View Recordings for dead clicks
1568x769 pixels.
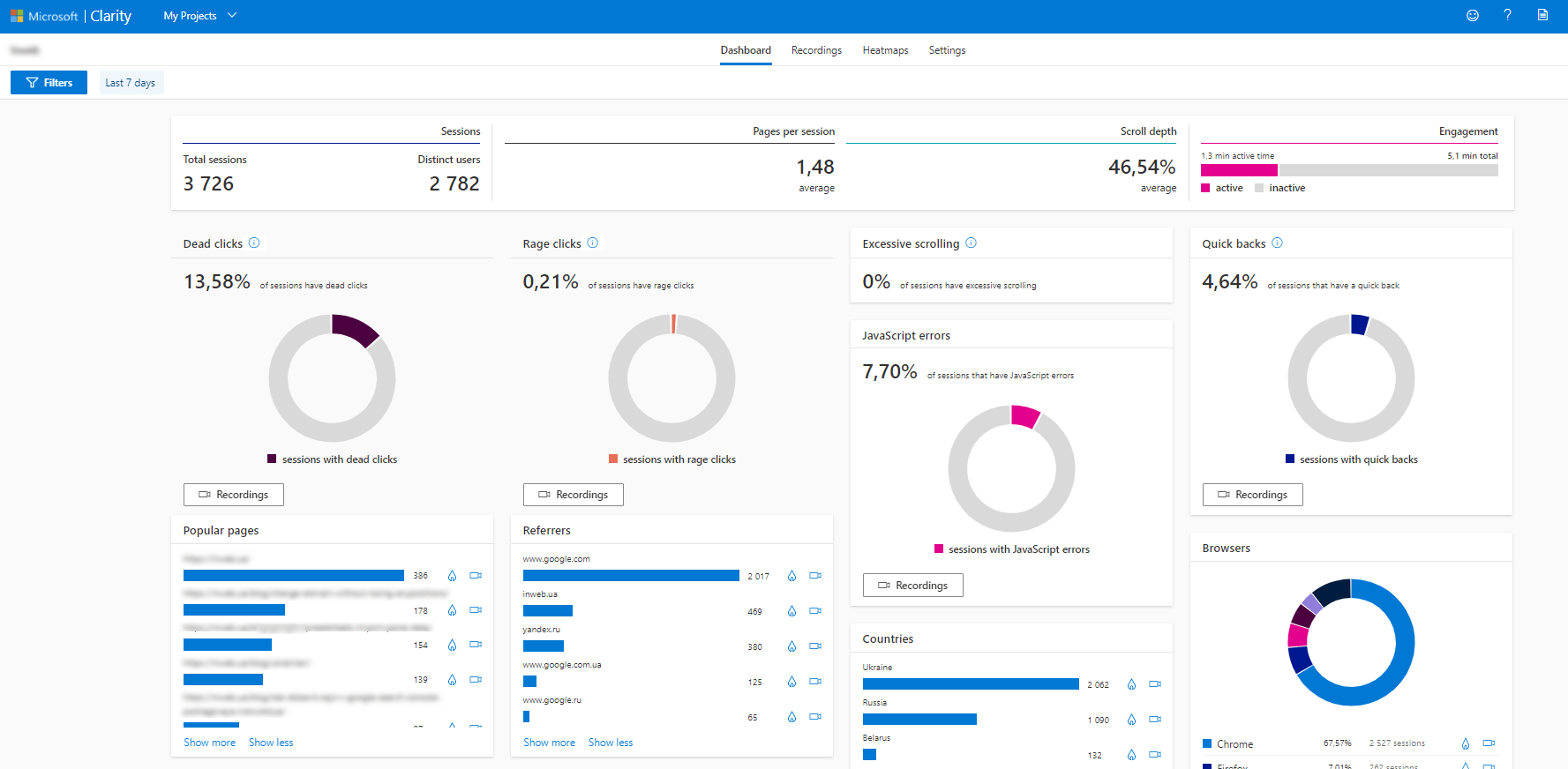pyautogui.click(x=234, y=495)
